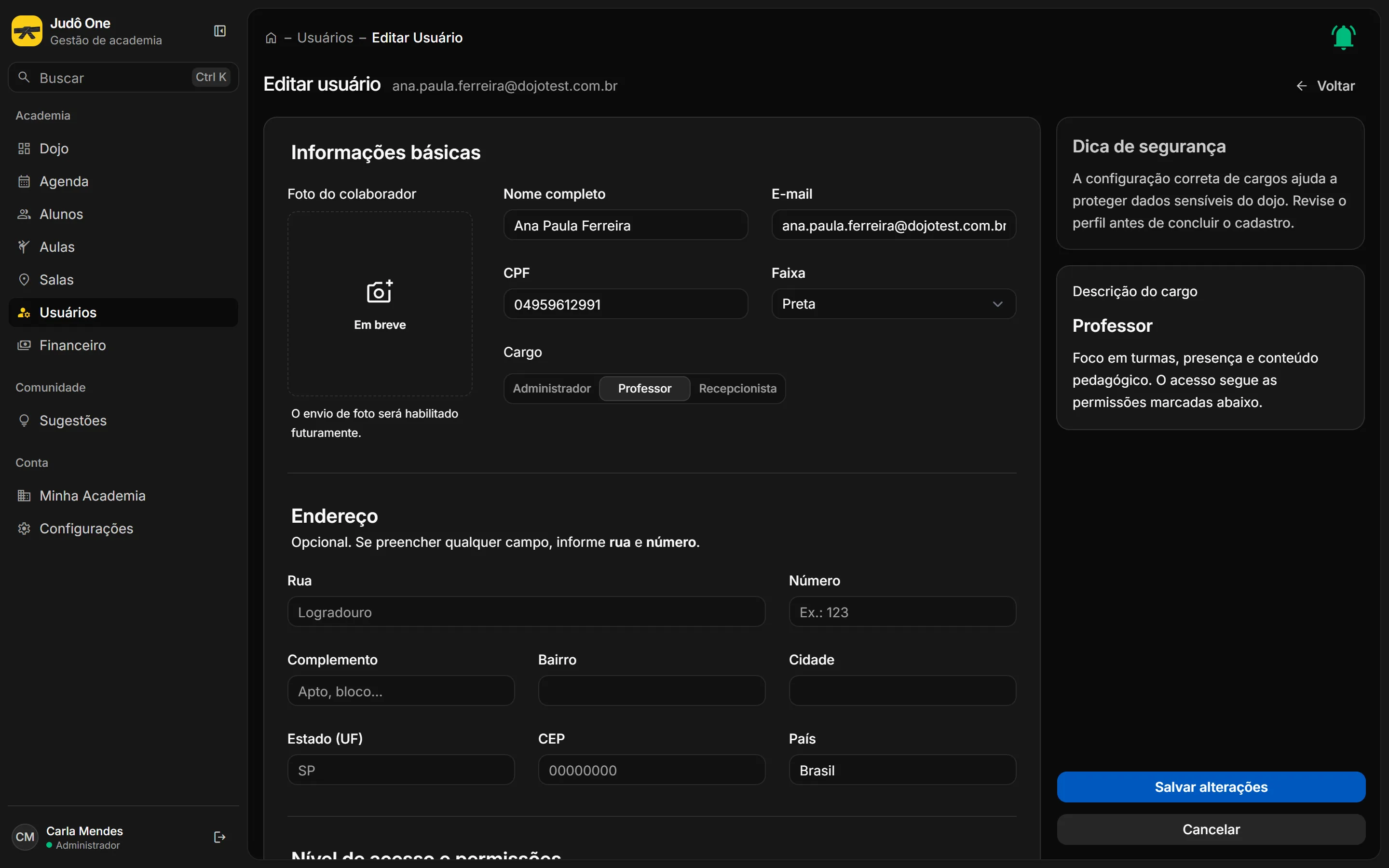
Task: Open the Faixa dropdown showing Preta
Action: pos(894,304)
